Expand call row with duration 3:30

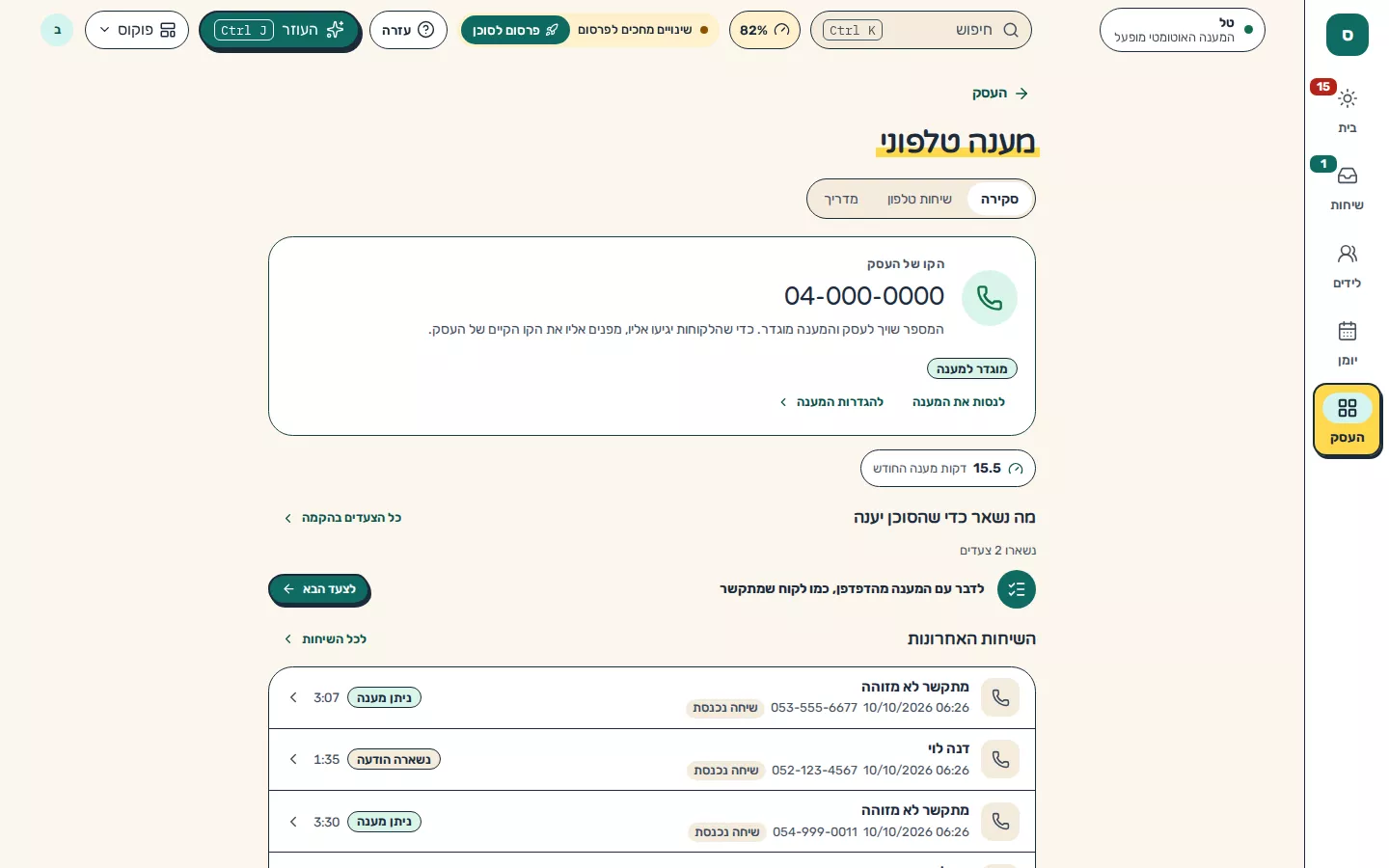pyautogui.click(x=293, y=822)
